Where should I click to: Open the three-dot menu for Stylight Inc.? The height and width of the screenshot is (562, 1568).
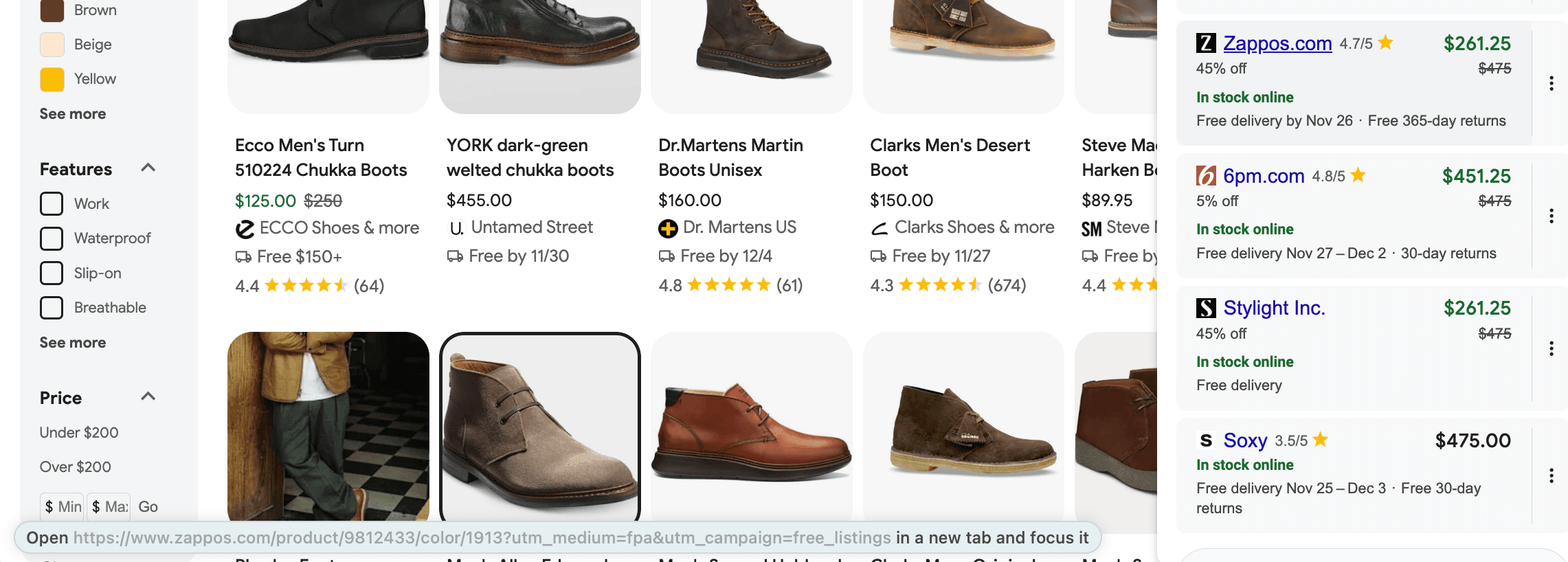click(x=1552, y=349)
